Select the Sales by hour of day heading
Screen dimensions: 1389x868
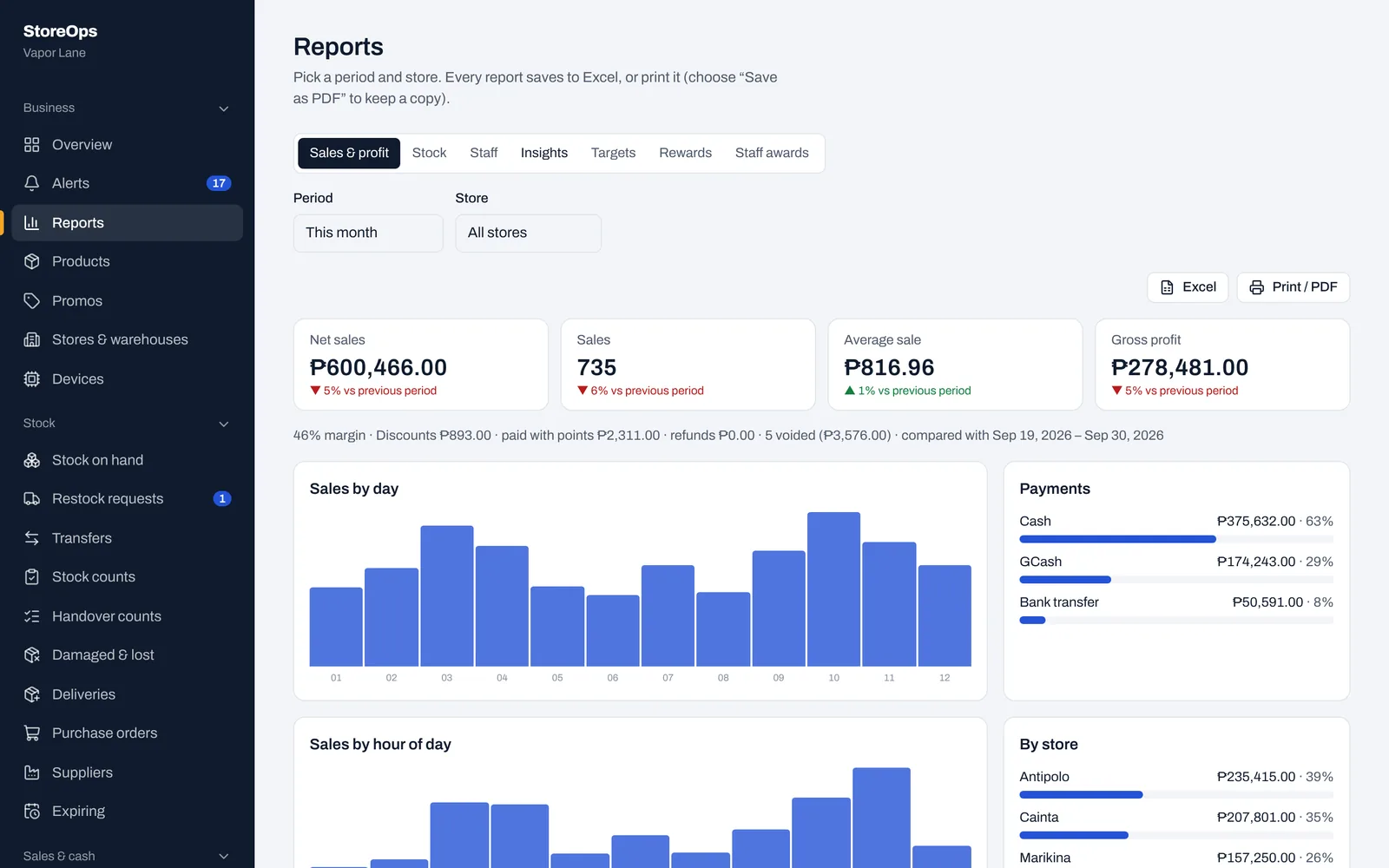(x=380, y=745)
